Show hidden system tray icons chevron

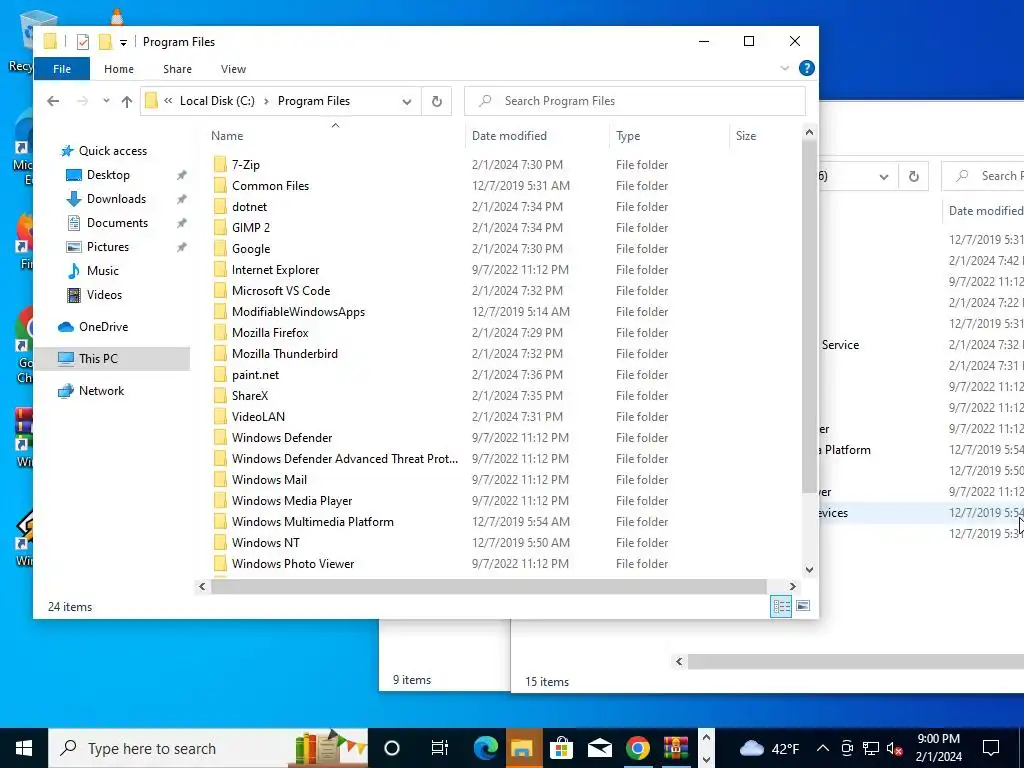823,748
